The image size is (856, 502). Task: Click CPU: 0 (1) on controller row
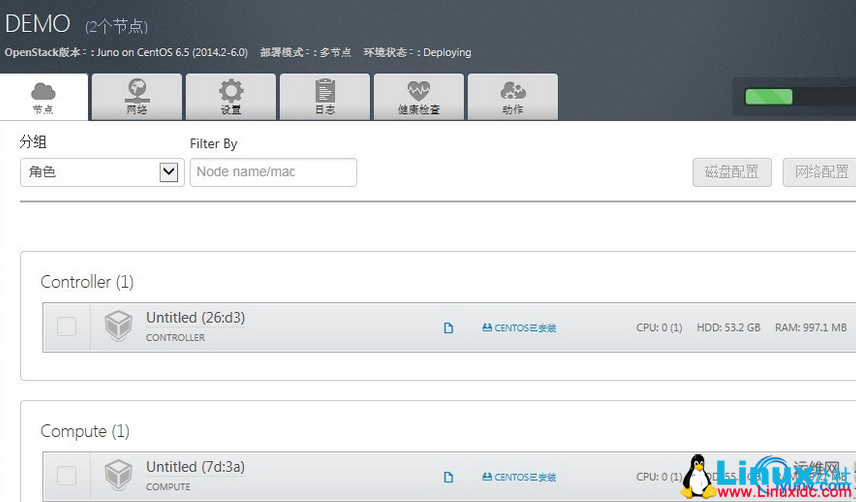pyautogui.click(x=659, y=327)
